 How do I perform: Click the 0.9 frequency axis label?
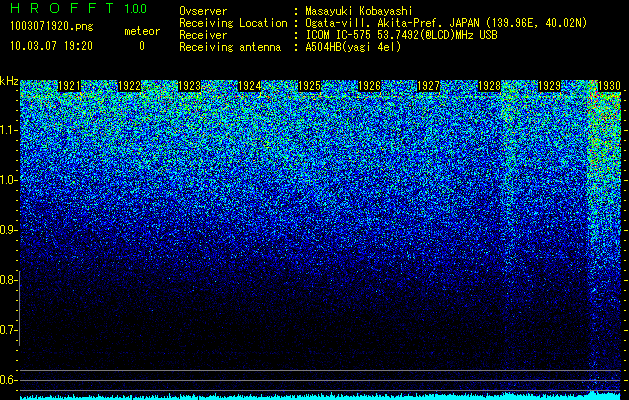click(x=8, y=230)
